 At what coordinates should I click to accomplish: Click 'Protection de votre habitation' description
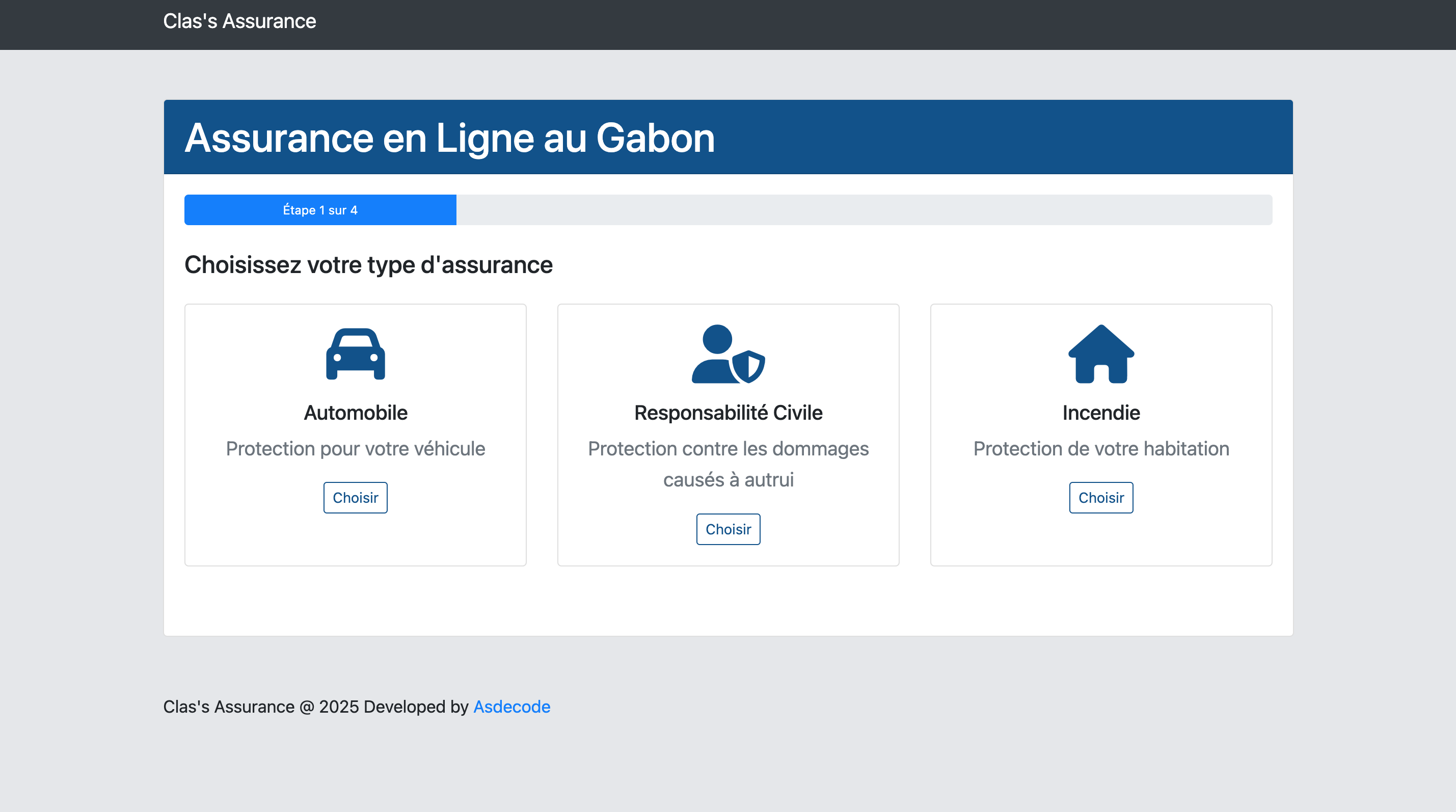1100,448
